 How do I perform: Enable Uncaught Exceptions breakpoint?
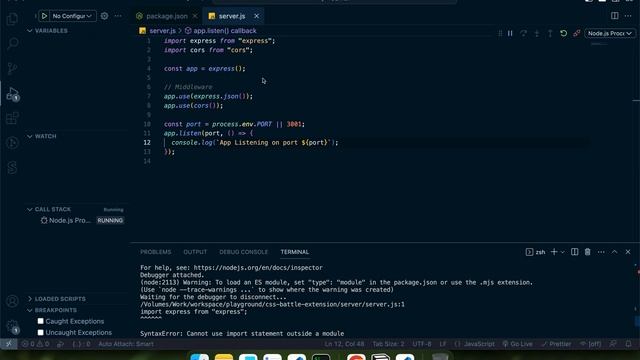[x=40, y=333]
